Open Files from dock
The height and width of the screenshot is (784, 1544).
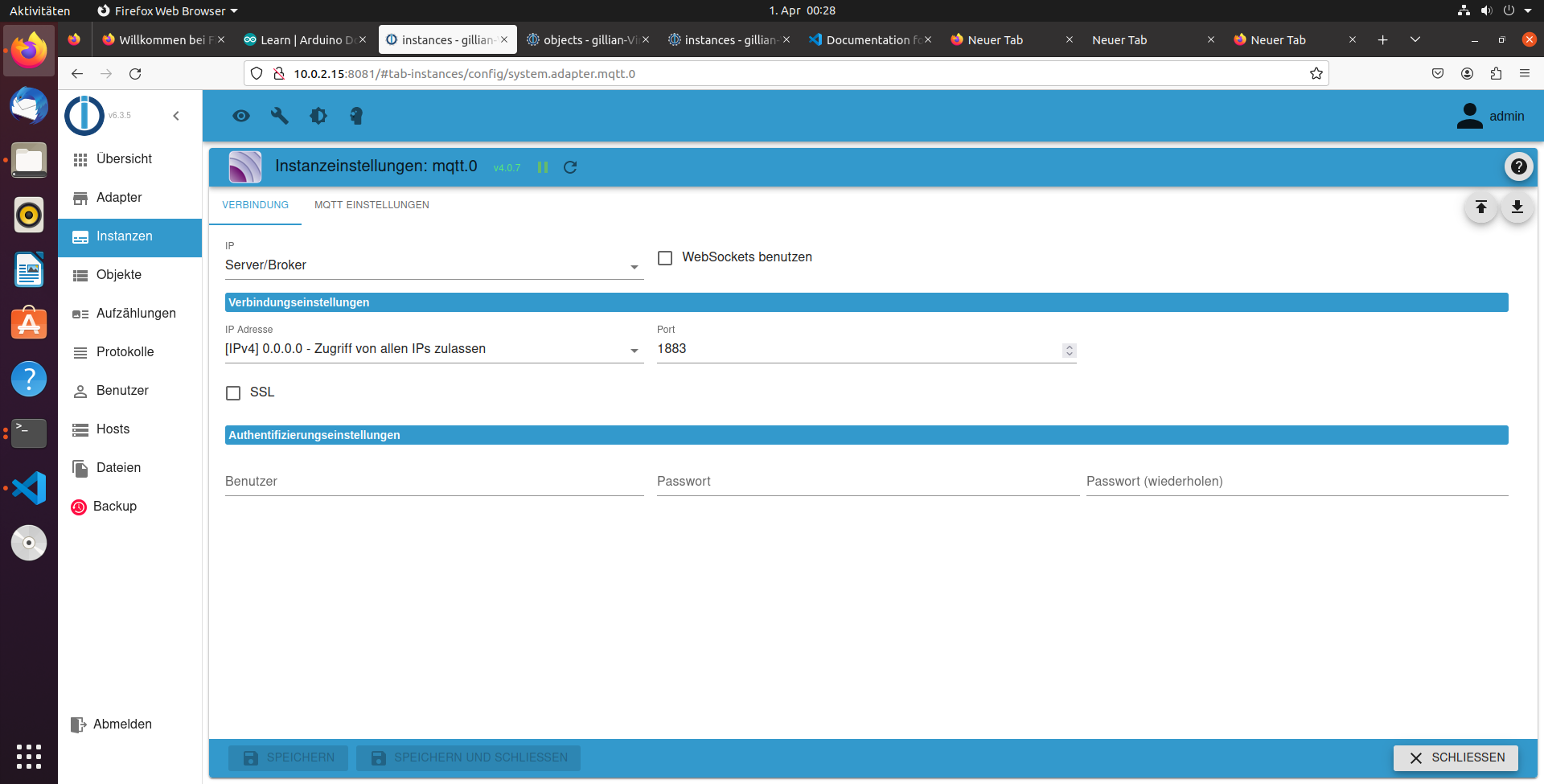pos(29,160)
